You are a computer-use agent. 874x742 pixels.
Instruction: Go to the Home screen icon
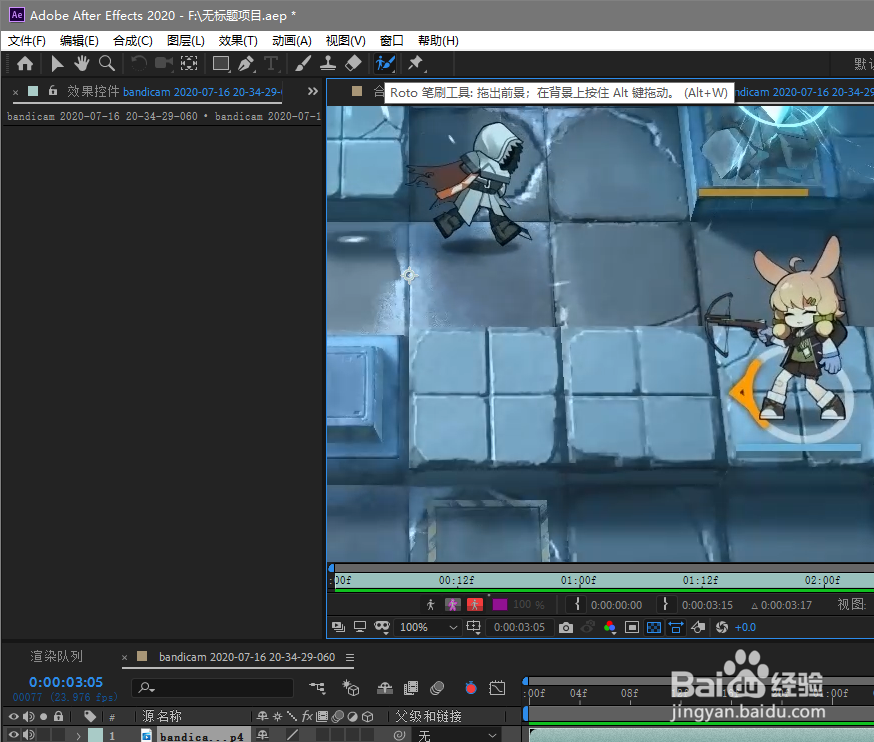[x=25, y=64]
